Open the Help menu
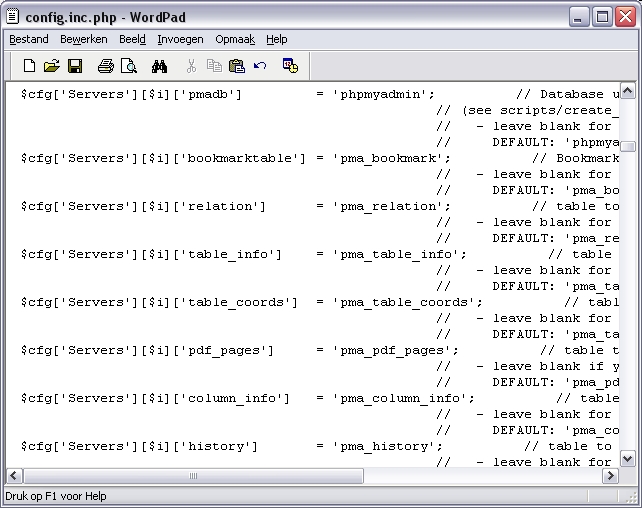The image size is (642, 508). point(277,39)
